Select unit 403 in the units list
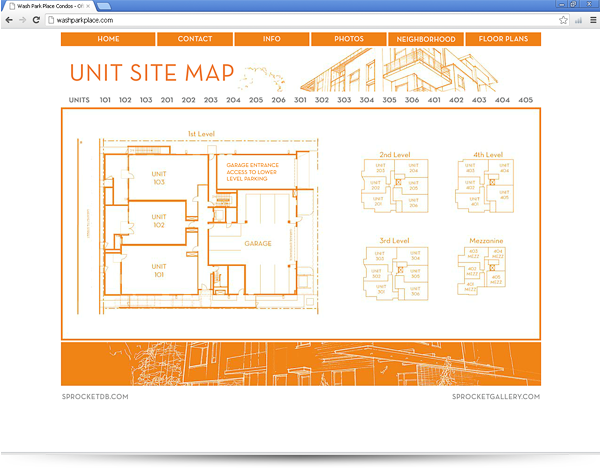 pos(479,100)
